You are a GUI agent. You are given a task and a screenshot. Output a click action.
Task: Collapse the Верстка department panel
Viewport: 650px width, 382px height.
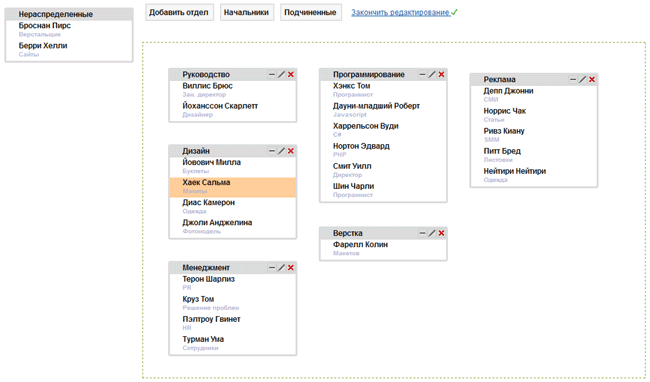pos(422,233)
